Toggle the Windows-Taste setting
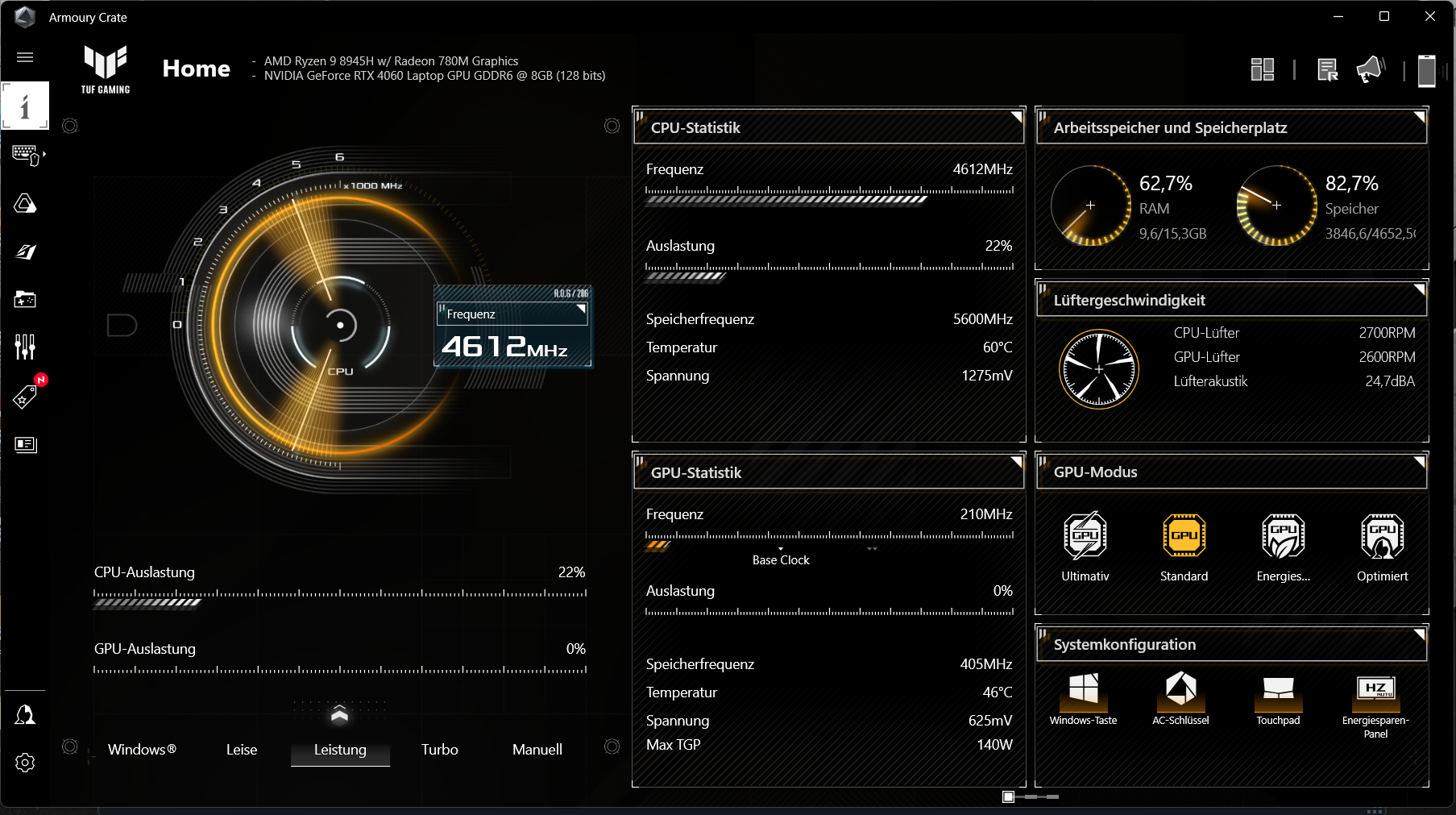 (x=1084, y=699)
